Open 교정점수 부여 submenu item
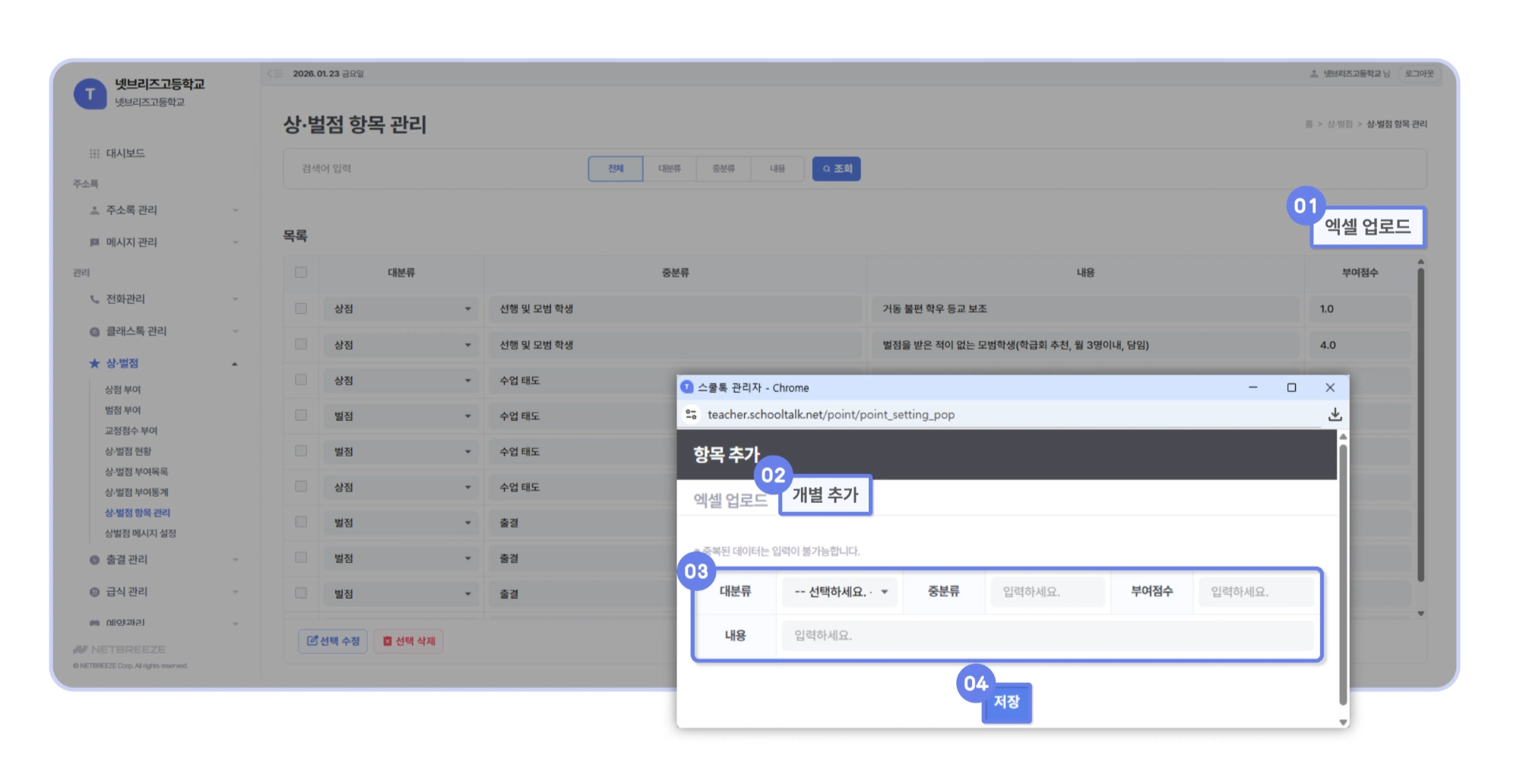 tap(131, 431)
